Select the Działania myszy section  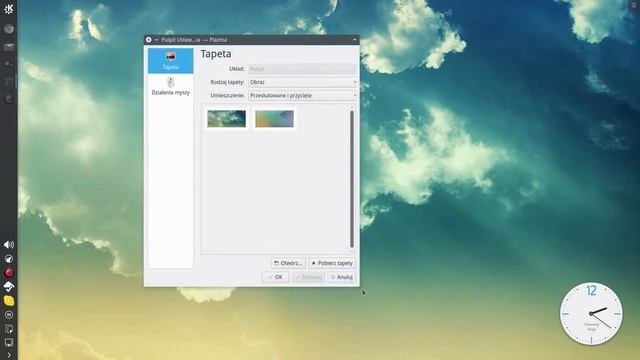click(171, 86)
